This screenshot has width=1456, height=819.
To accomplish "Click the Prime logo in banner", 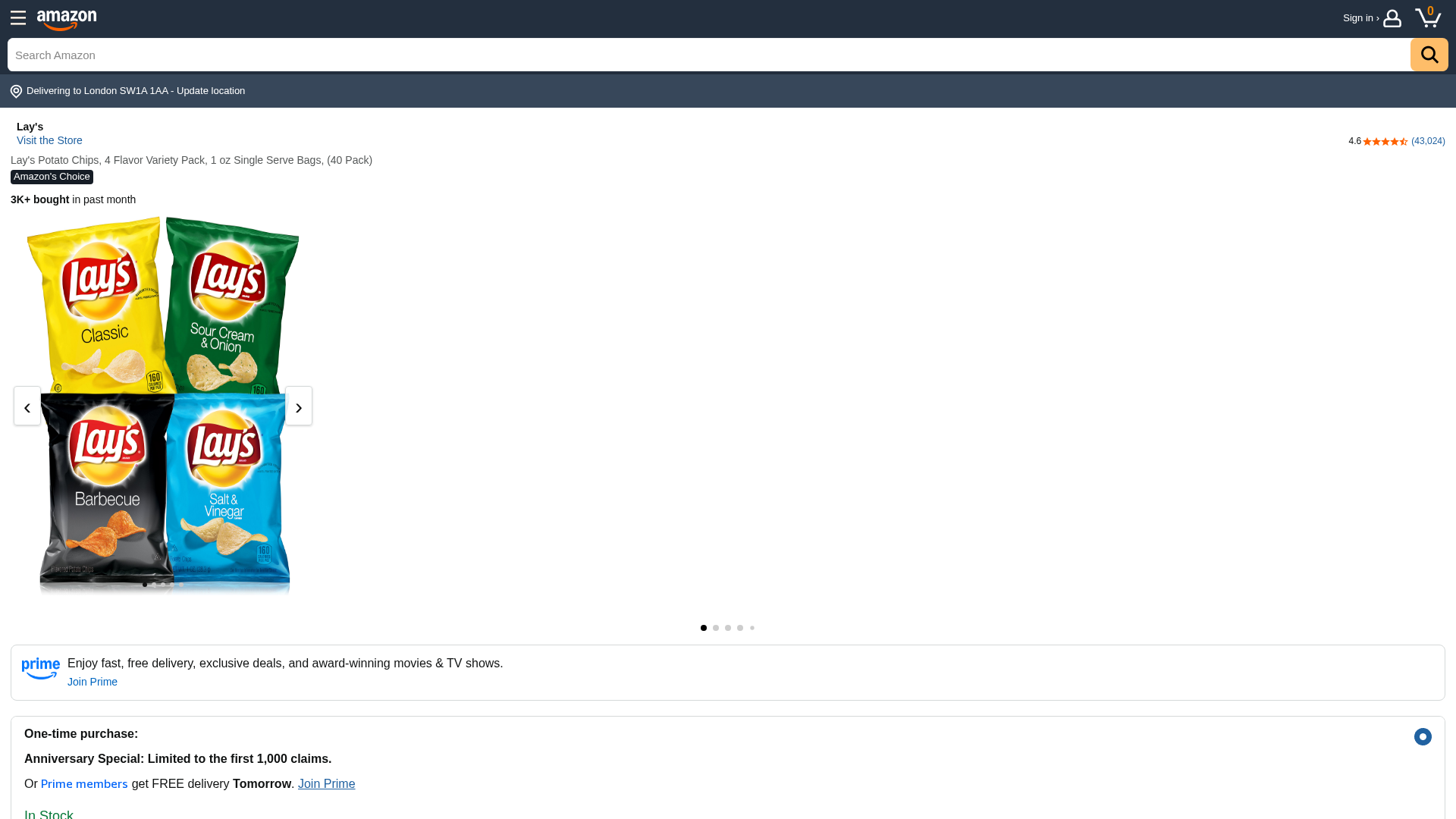I will point(41,670).
